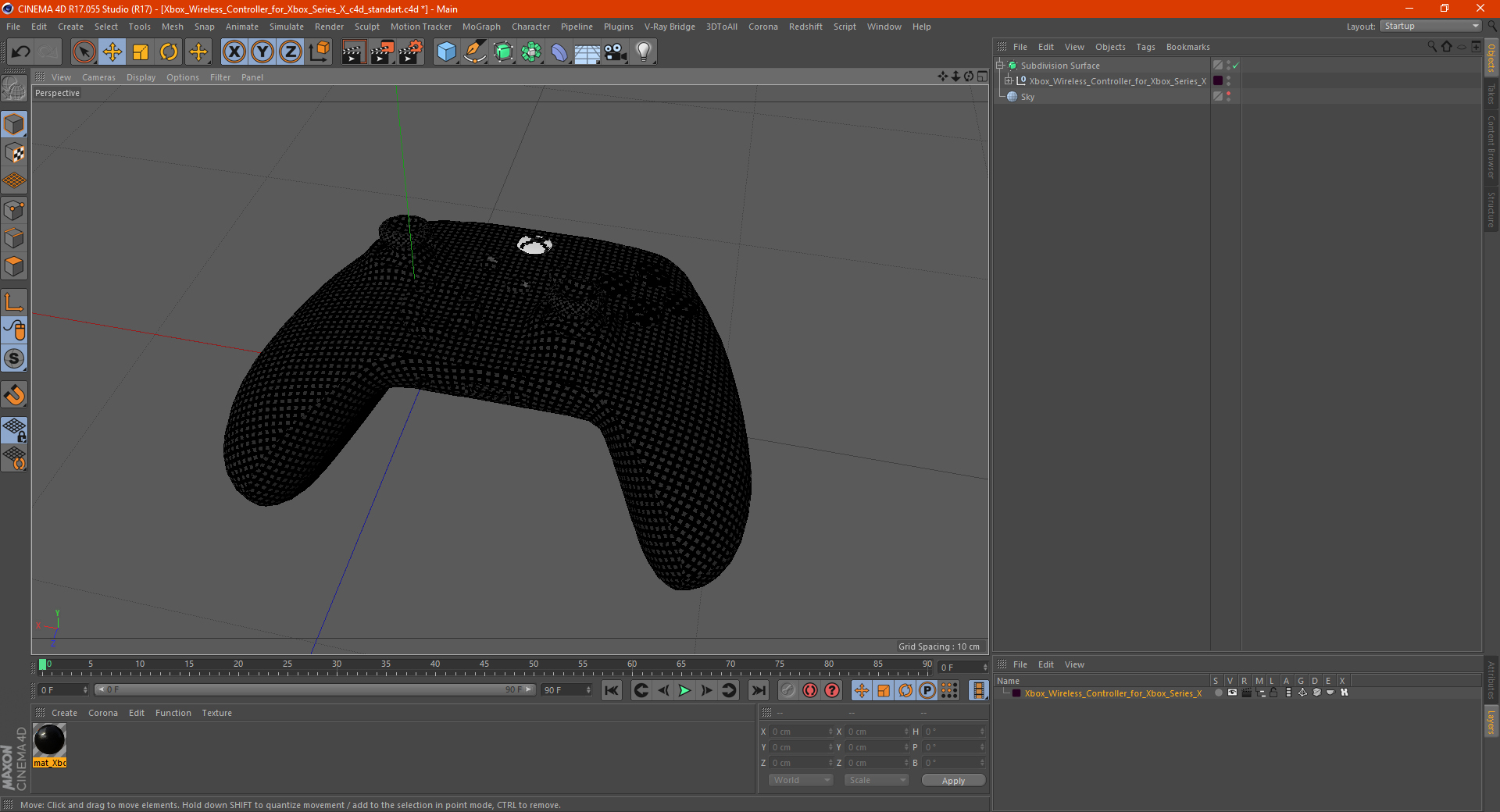1500x812 pixels.
Task: Add a Camera object
Action: 616,52
